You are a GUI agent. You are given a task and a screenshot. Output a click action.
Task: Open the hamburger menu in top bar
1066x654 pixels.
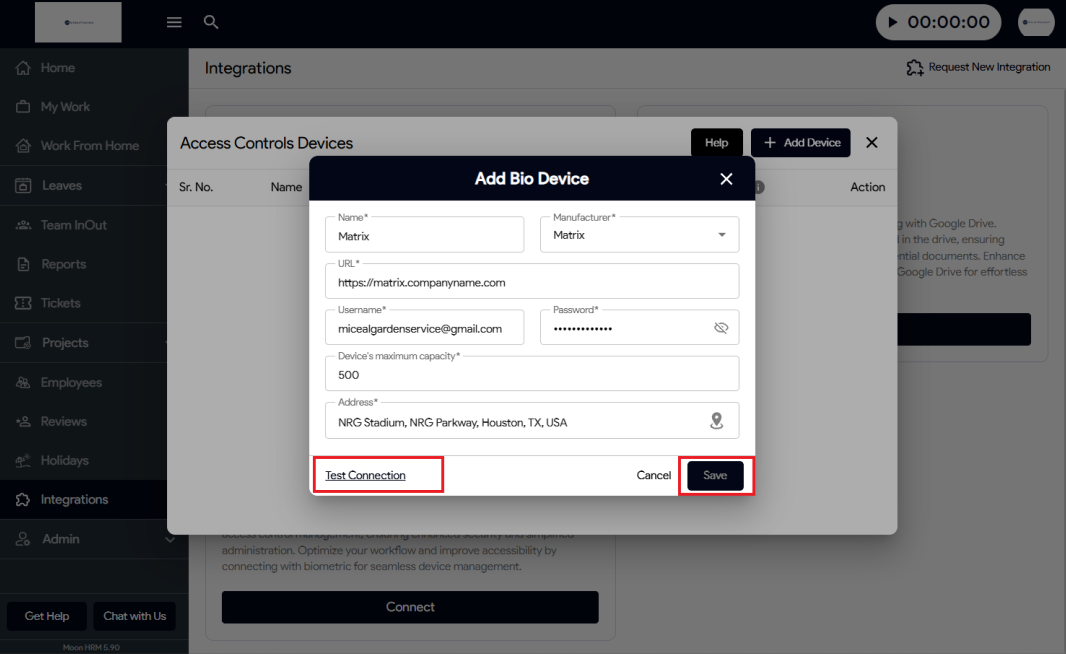click(174, 22)
